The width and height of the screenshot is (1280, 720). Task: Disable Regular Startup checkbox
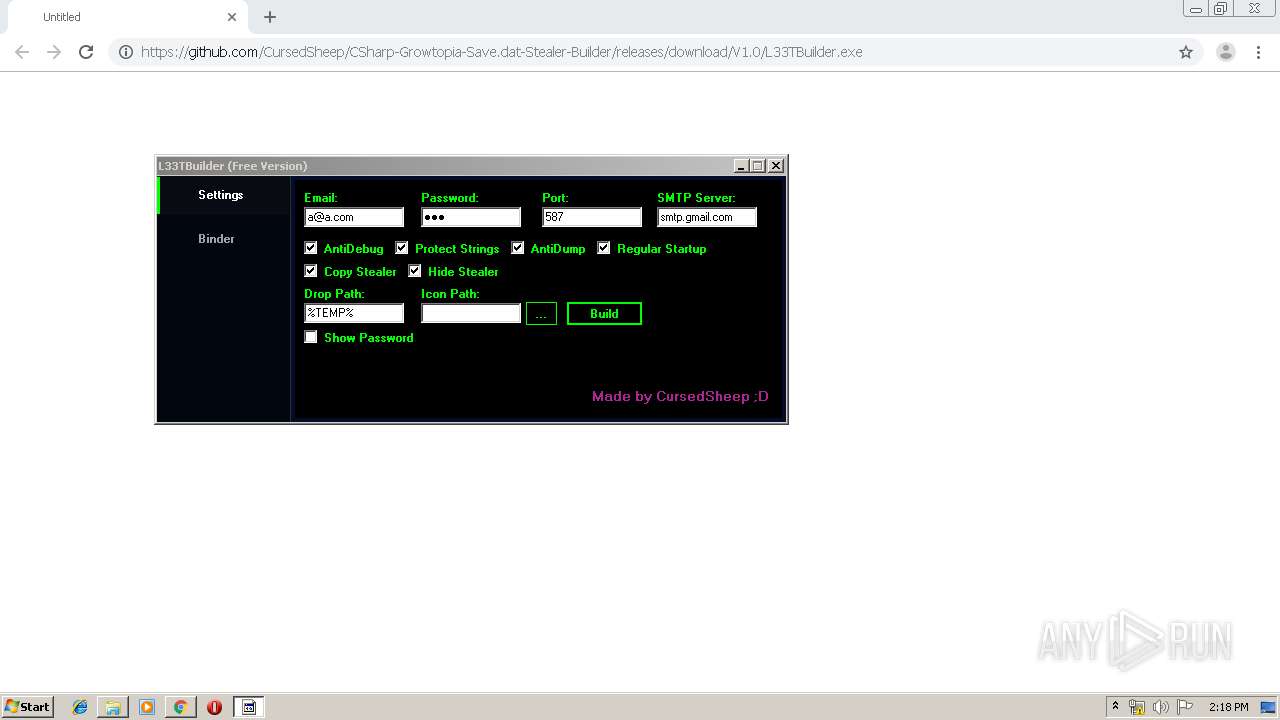604,248
